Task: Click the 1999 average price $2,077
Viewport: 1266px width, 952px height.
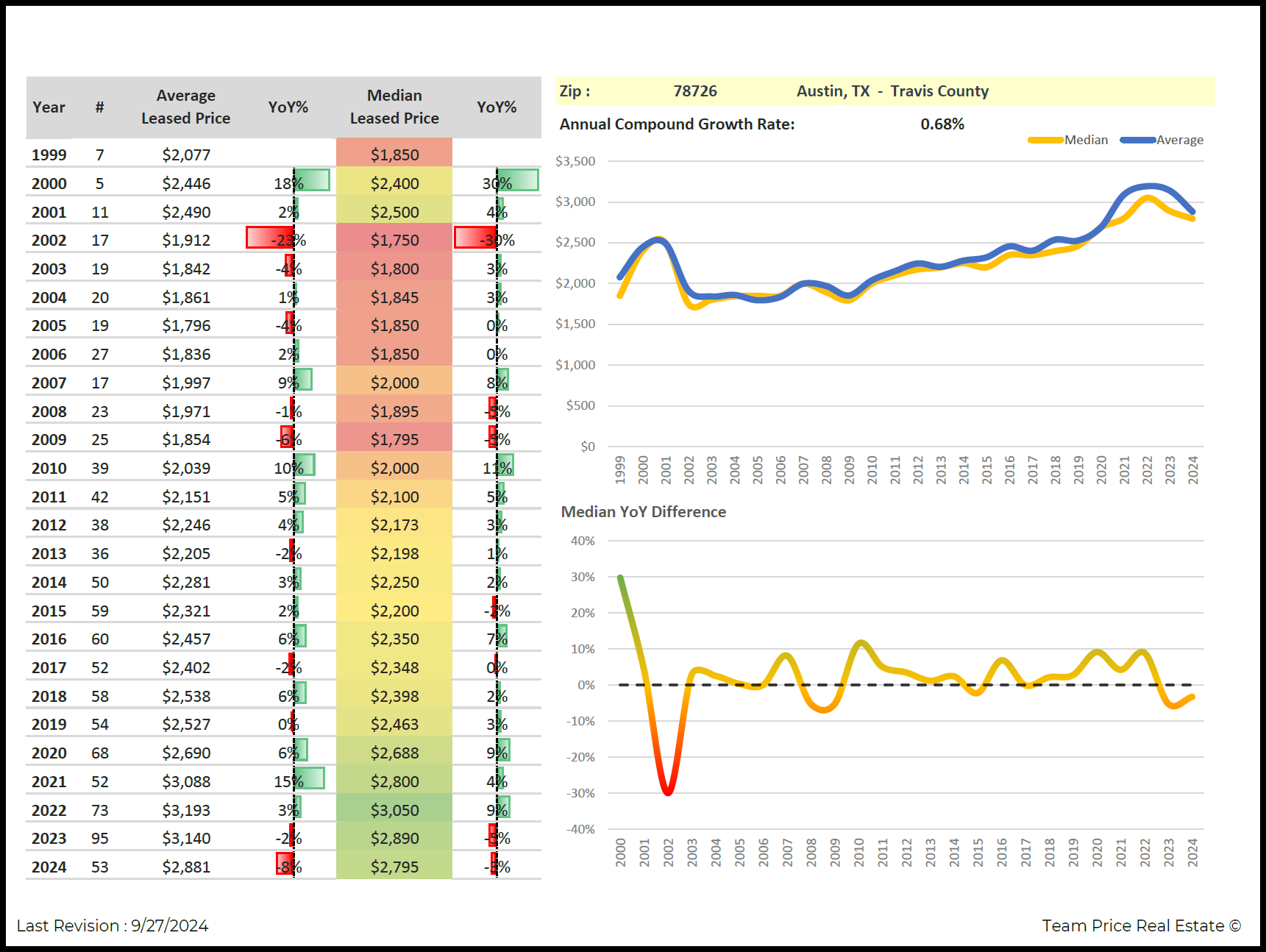Action: pos(186,155)
